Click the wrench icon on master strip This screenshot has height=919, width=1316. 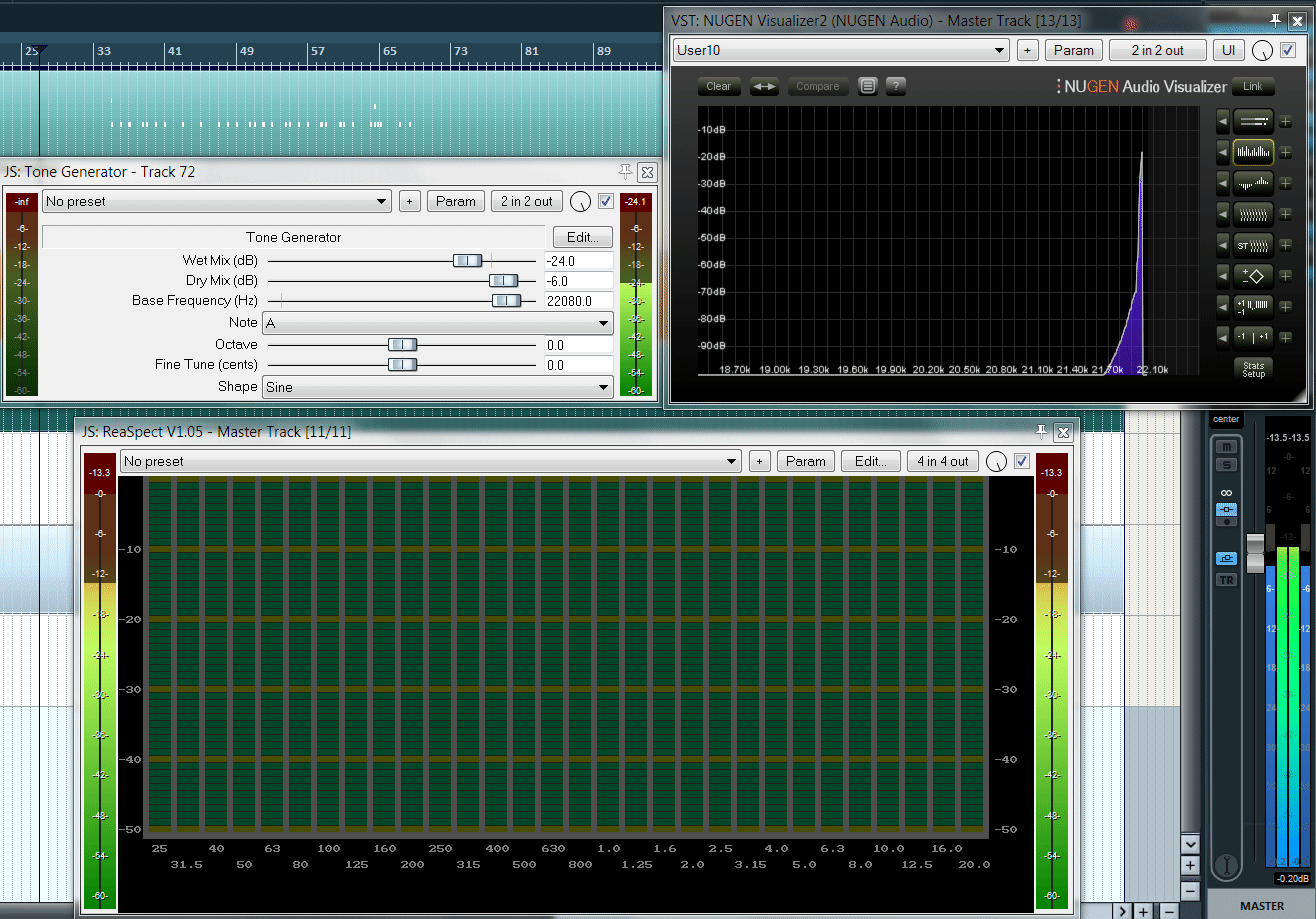1226,863
